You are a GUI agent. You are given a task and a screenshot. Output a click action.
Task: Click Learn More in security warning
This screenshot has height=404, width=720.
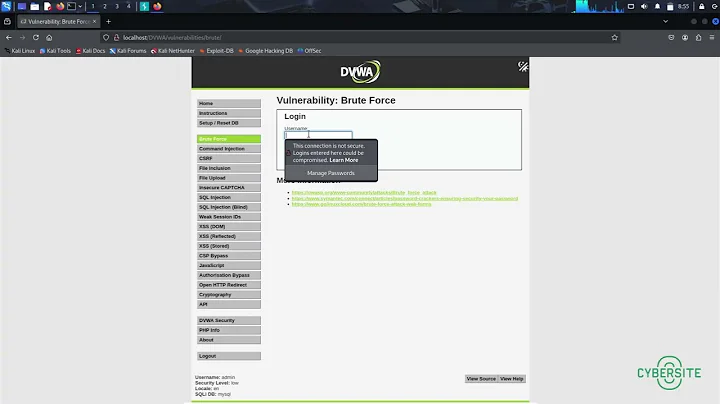pyautogui.click(x=343, y=160)
